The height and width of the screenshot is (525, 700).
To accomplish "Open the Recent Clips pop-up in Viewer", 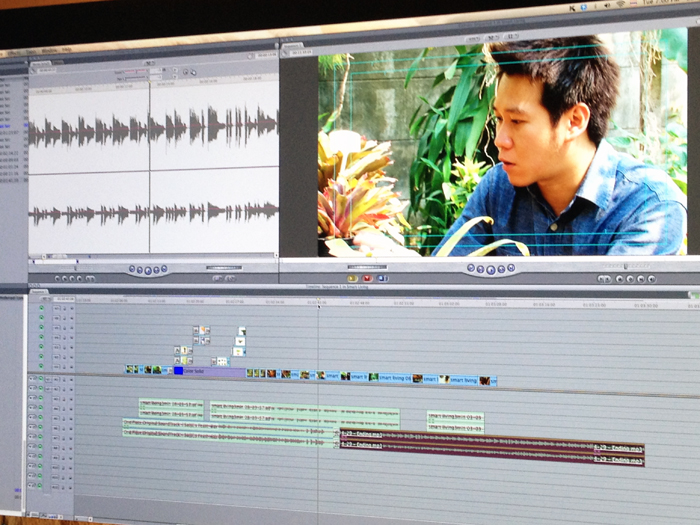I will pos(217,278).
